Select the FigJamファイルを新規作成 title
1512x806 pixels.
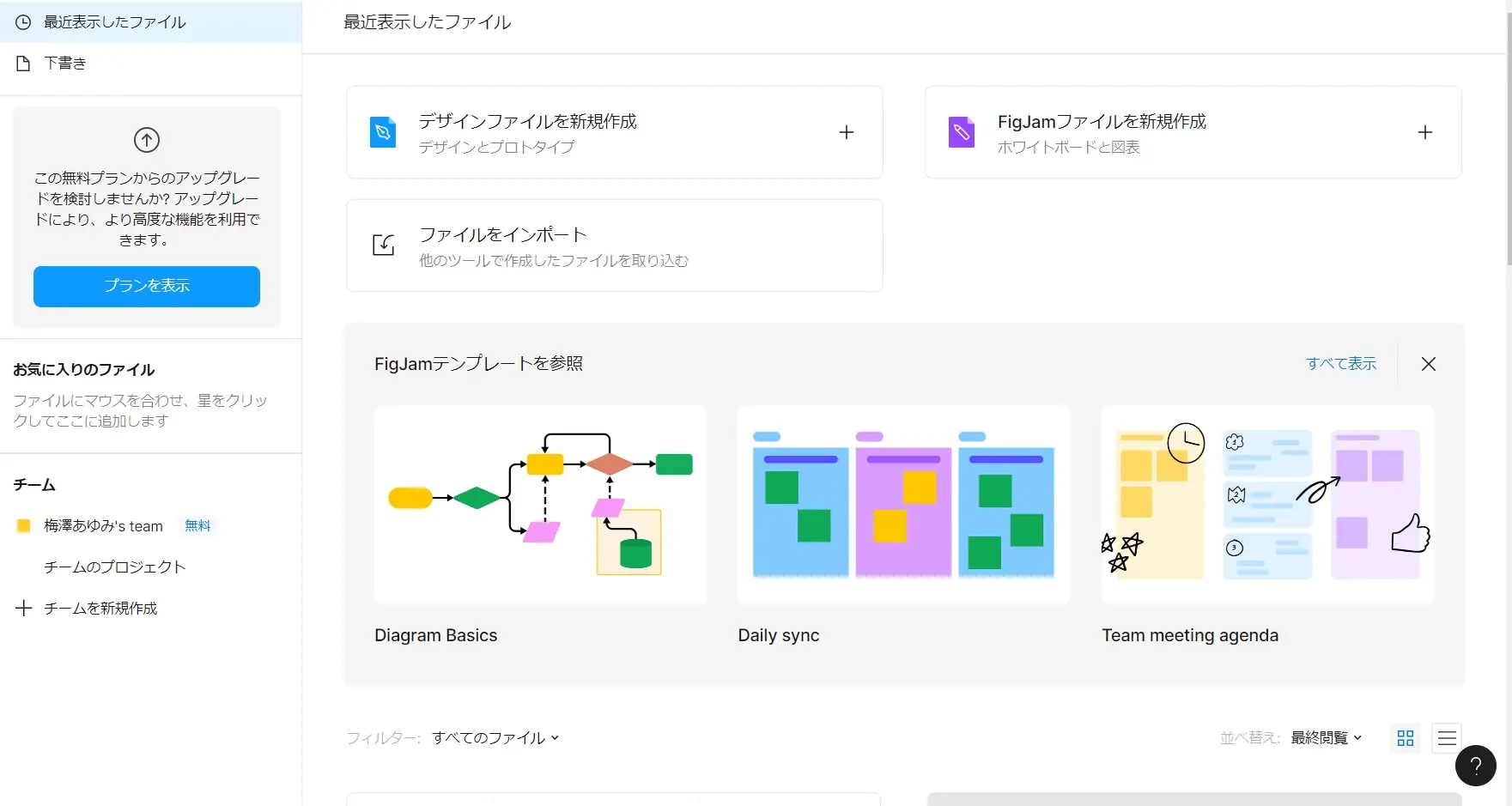[x=1102, y=122]
